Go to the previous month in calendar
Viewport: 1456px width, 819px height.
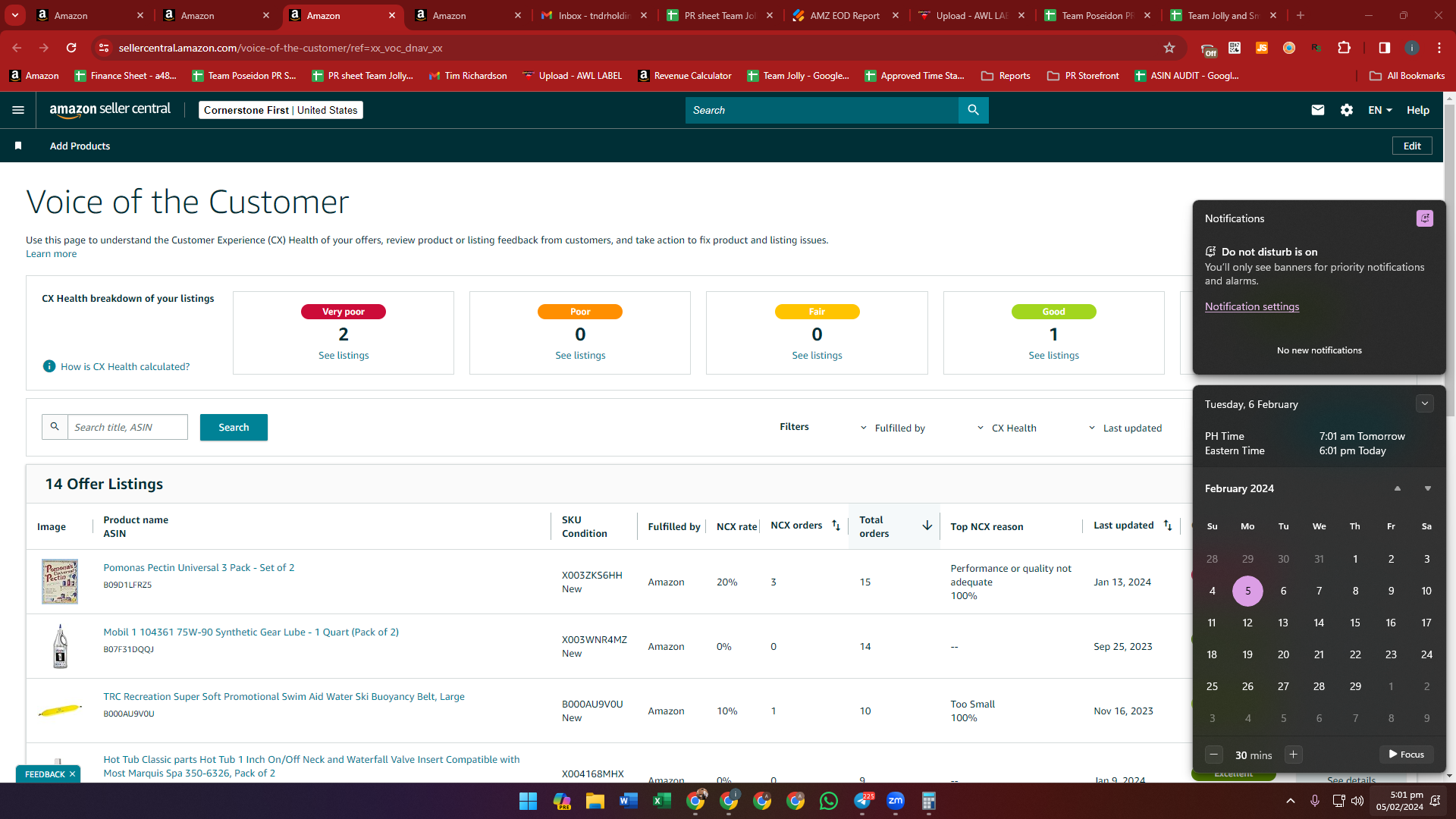click(x=1398, y=488)
